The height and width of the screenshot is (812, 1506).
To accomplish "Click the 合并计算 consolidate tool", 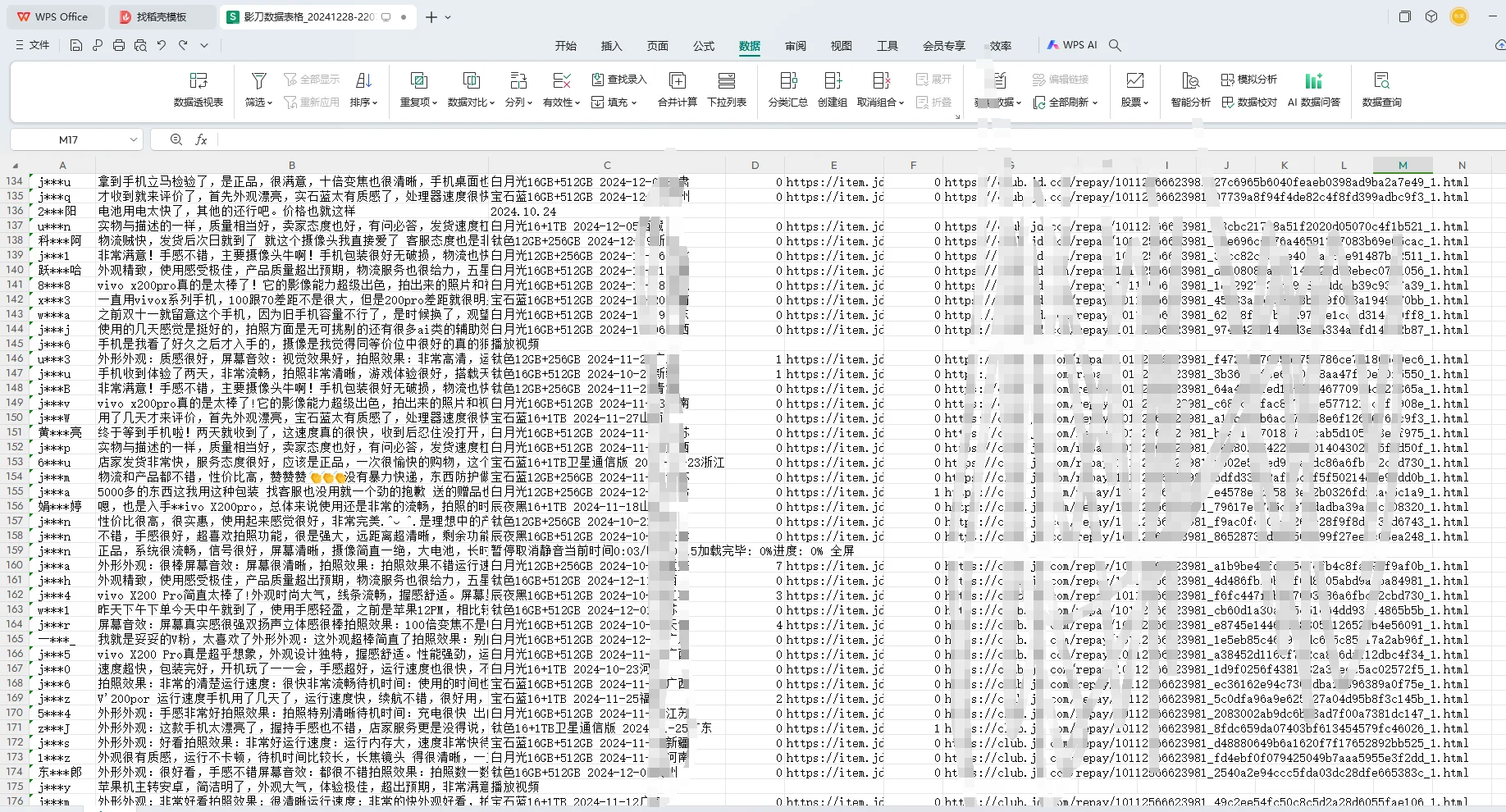I will [x=678, y=89].
